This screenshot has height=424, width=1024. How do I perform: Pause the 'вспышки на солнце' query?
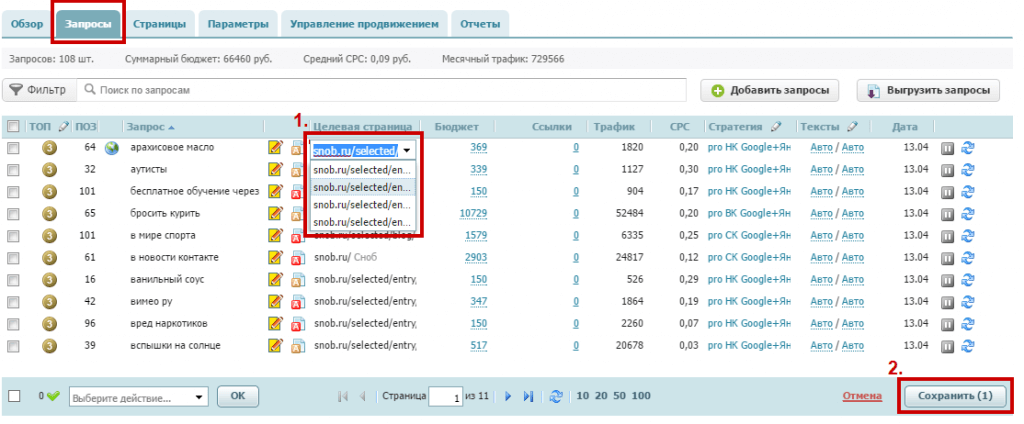[x=948, y=346]
